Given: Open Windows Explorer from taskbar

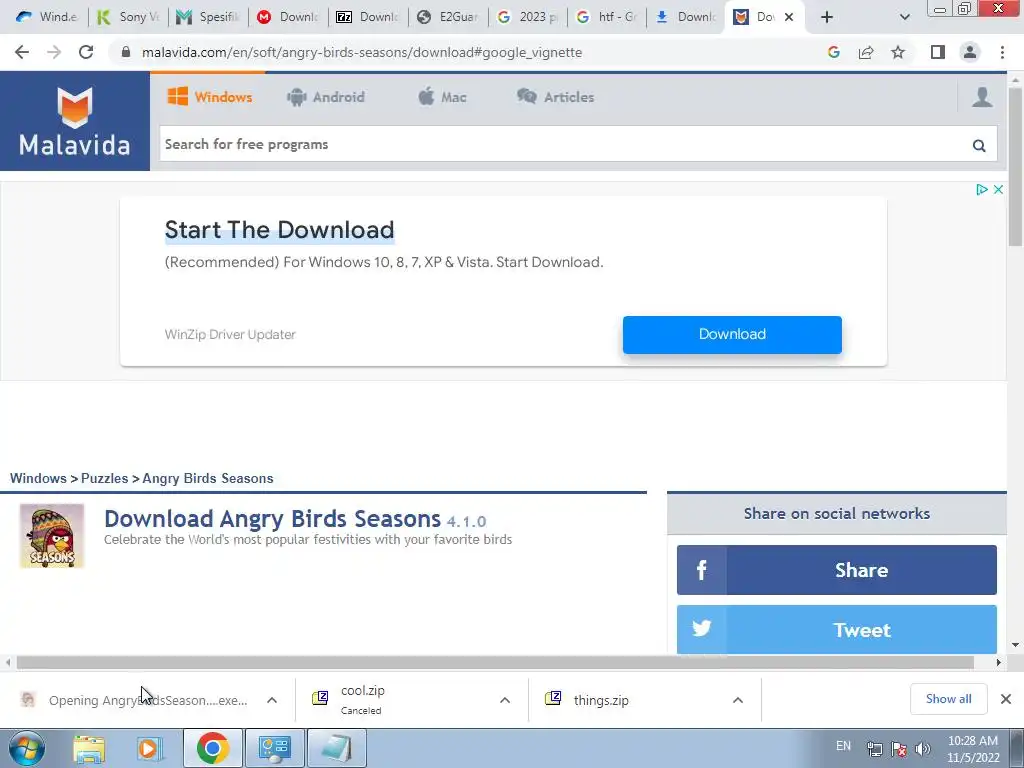Looking at the screenshot, I should point(89,748).
